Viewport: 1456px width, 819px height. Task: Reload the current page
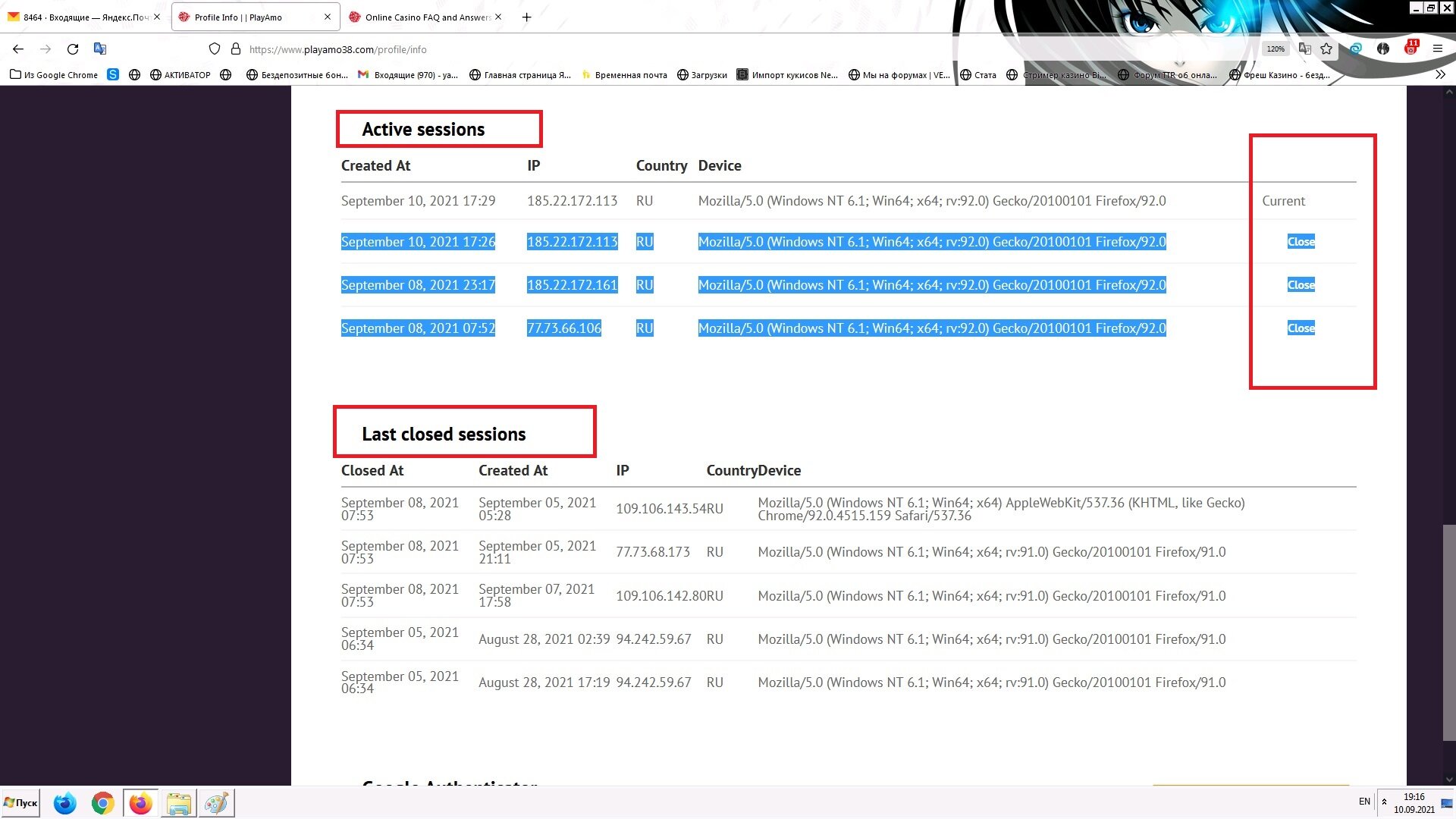click(x=73, y=49)
